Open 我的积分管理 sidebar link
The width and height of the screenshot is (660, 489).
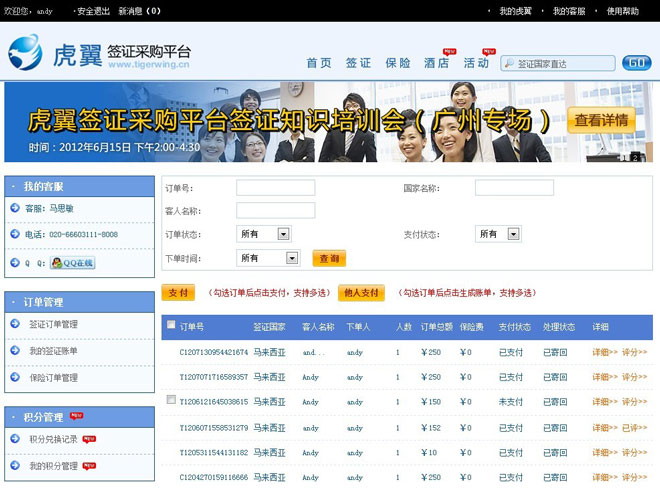53,465
